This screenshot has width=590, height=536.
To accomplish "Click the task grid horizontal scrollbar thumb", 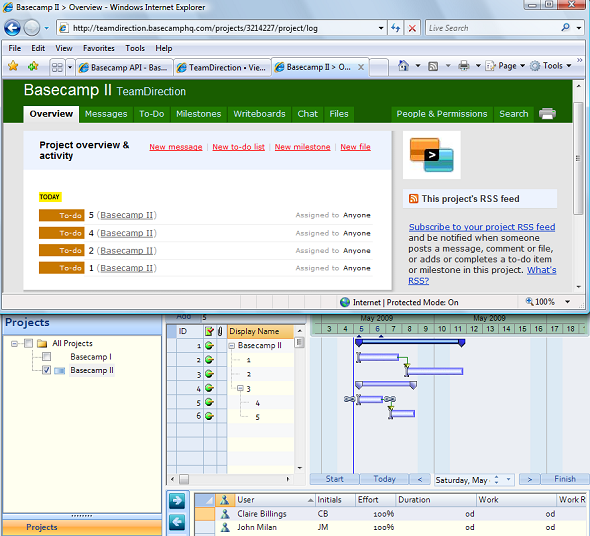I will click(x=184, y=479).
